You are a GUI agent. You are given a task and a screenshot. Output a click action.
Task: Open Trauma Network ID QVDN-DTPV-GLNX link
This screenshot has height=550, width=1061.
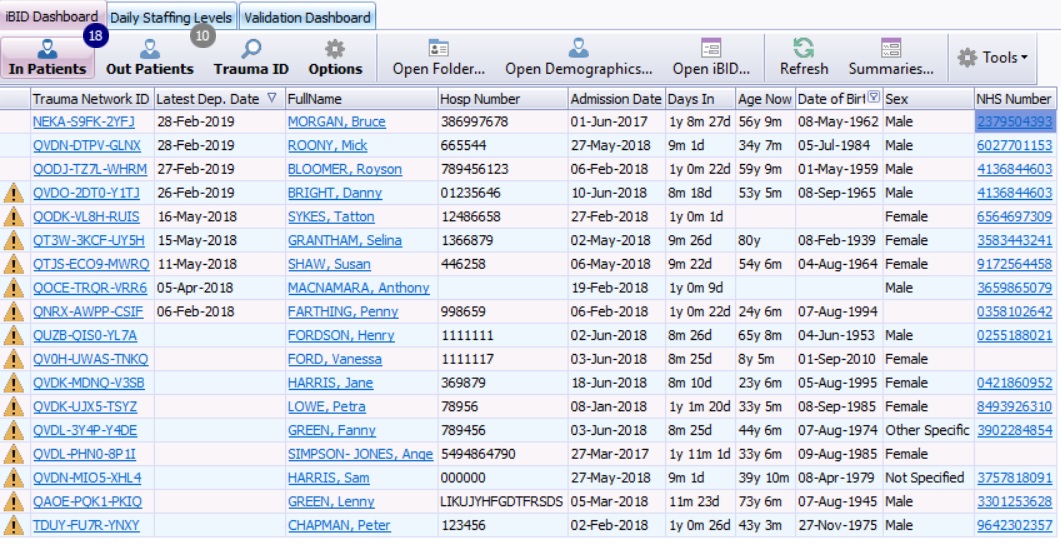tap(86, 146)
